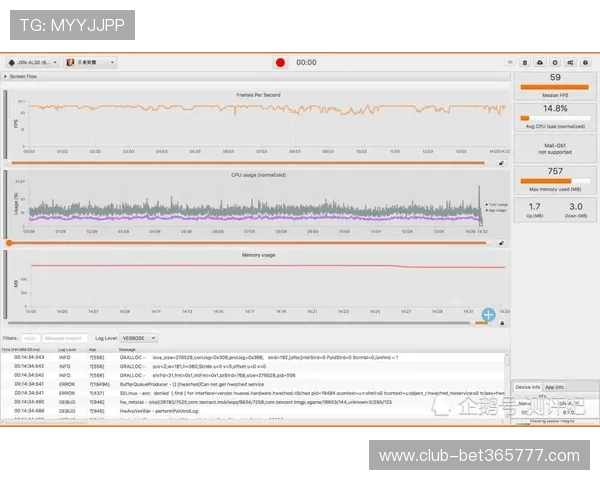600x480 pixels.
Task: Open settings via the gear icon
Action: pos(555,62)
